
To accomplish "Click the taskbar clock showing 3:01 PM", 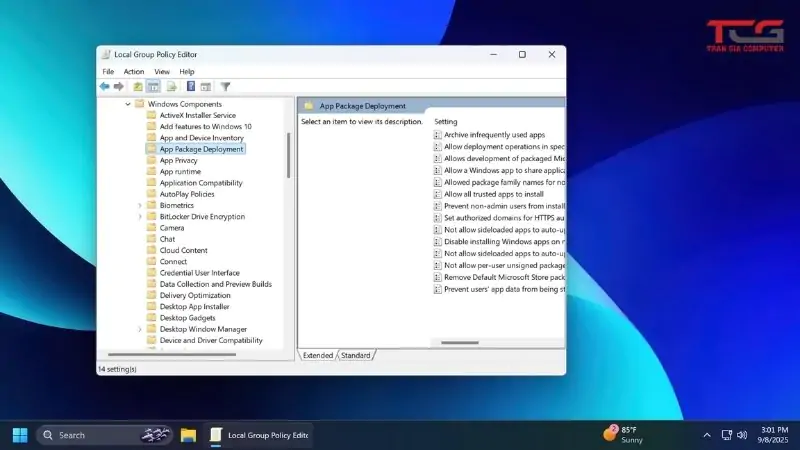I will [x=774, y=435].
